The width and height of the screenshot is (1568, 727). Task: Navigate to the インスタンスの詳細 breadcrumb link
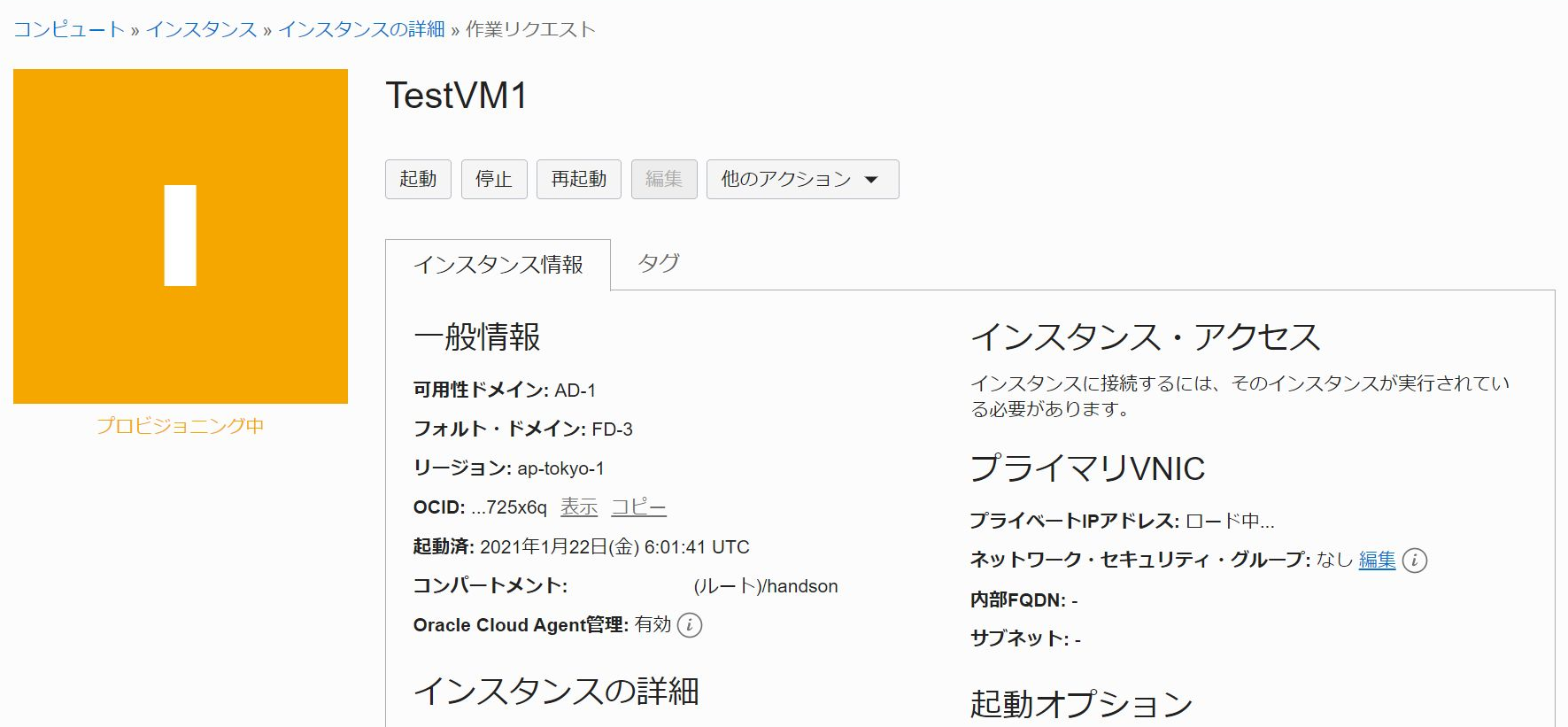click(x=361, y=29)
